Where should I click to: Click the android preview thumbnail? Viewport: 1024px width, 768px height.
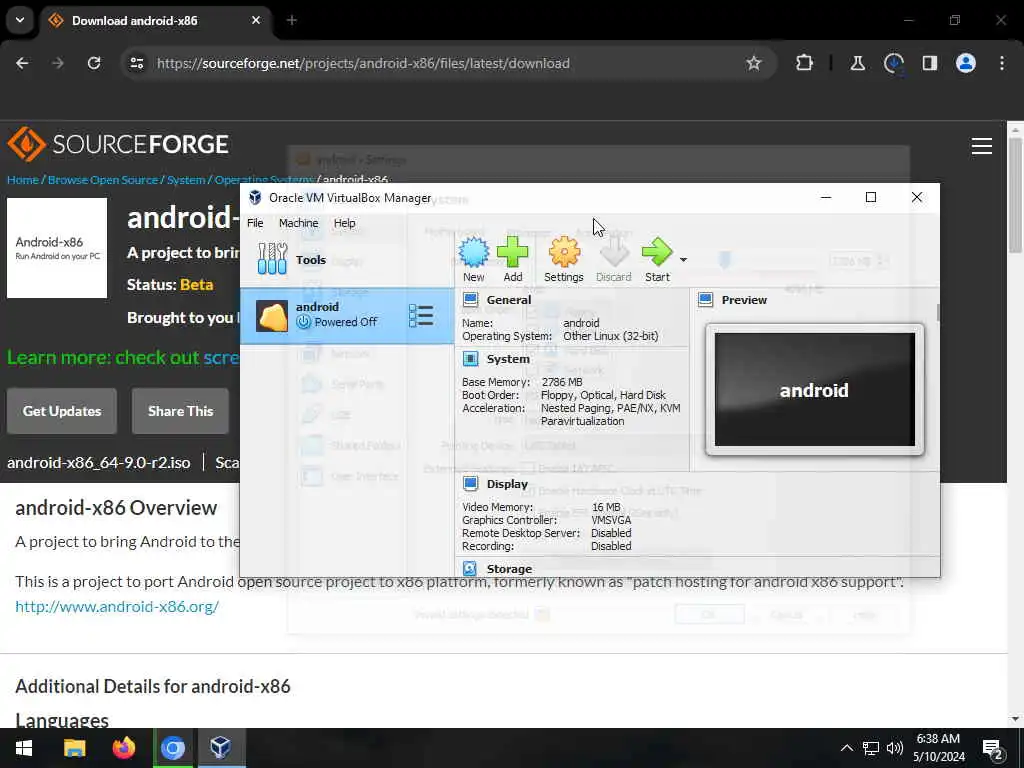tap(814, 389)
